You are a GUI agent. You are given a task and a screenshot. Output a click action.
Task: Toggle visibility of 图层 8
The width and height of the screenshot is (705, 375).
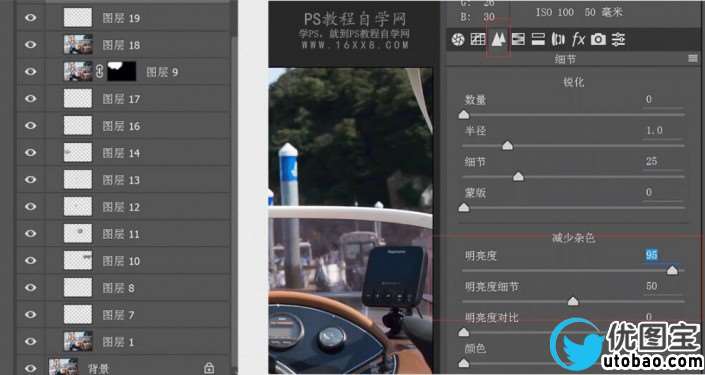30,287
